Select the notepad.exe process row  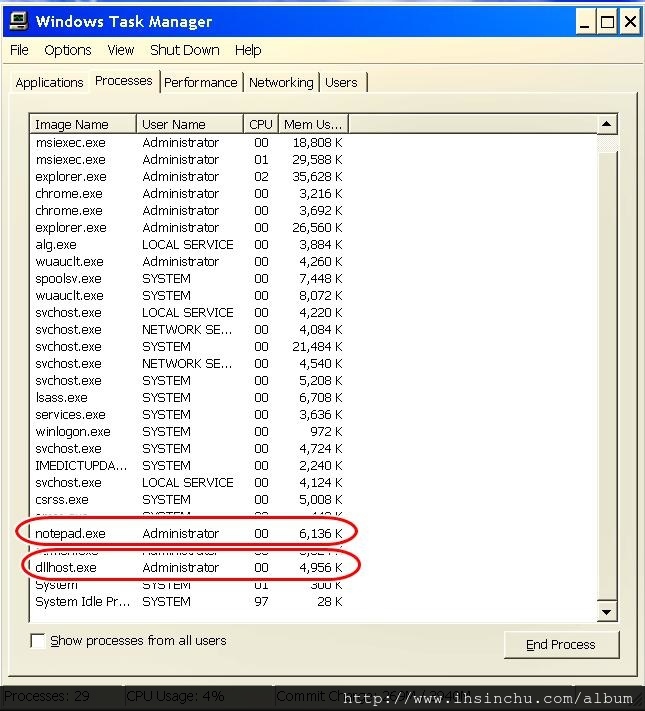coord(189,533)
